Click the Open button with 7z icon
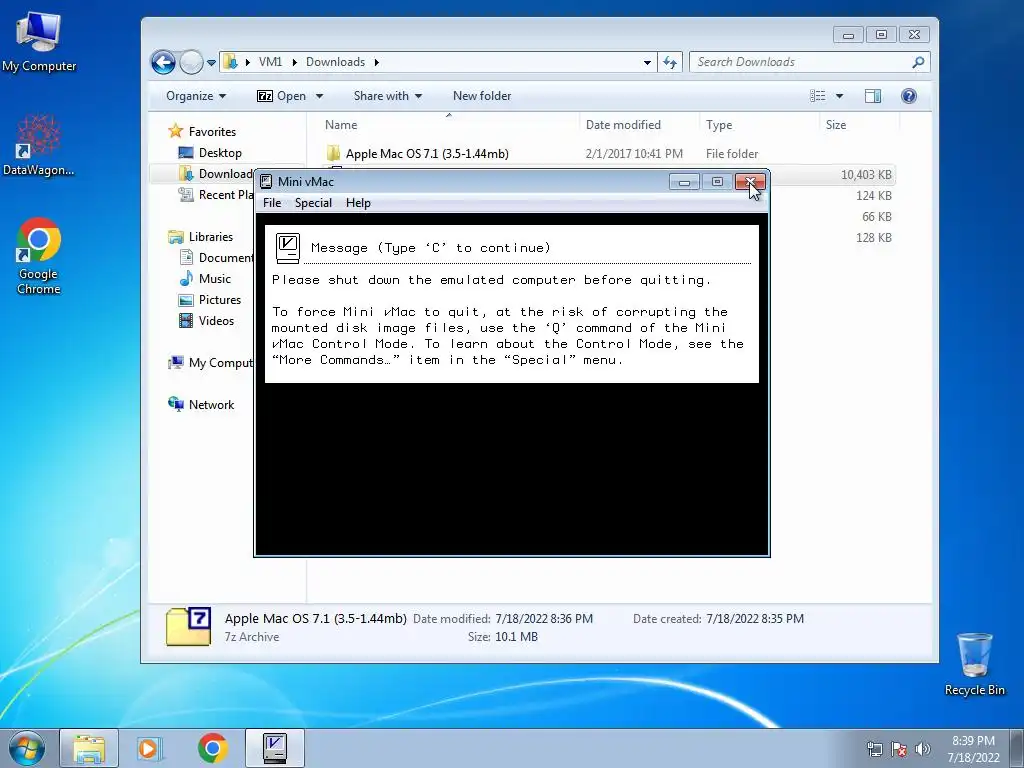 click(281, 96)
